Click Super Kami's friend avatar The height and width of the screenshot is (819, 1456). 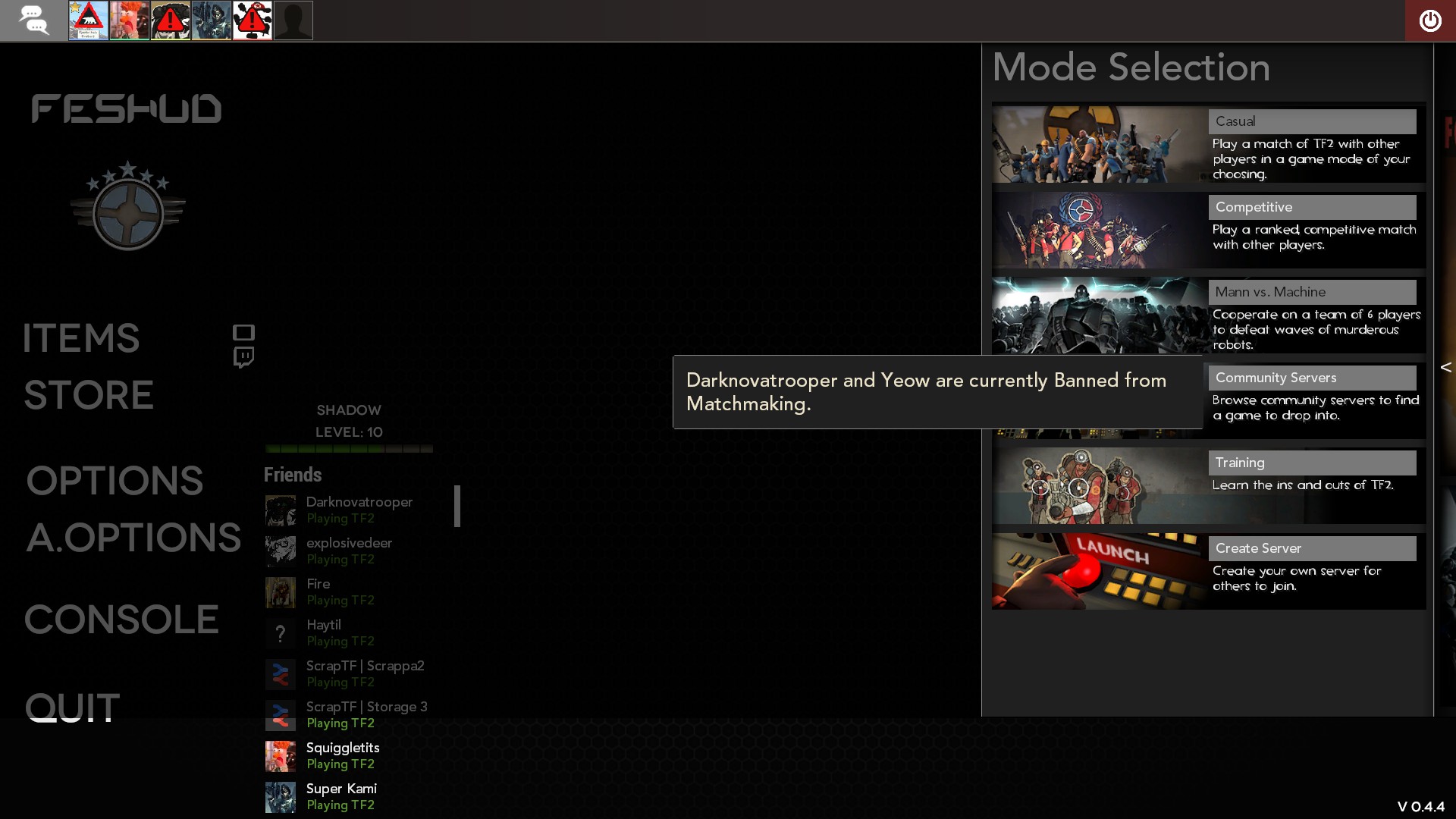pos(281,797)
